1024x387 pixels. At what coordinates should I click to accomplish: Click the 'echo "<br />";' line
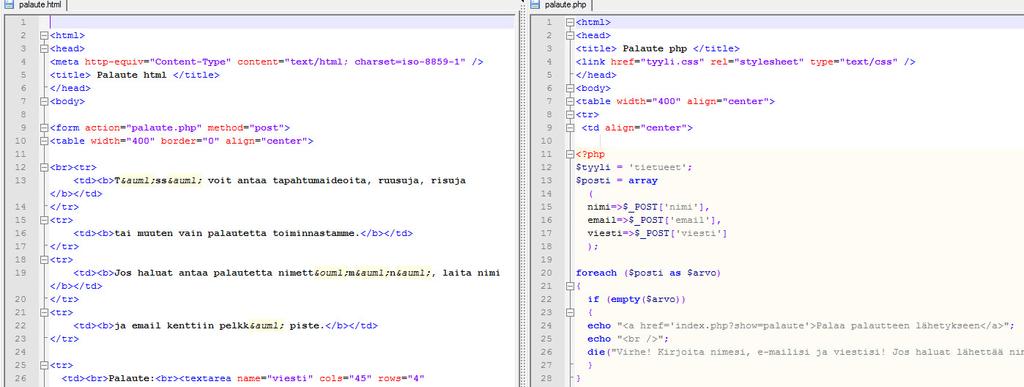click(x=628, y=339)
